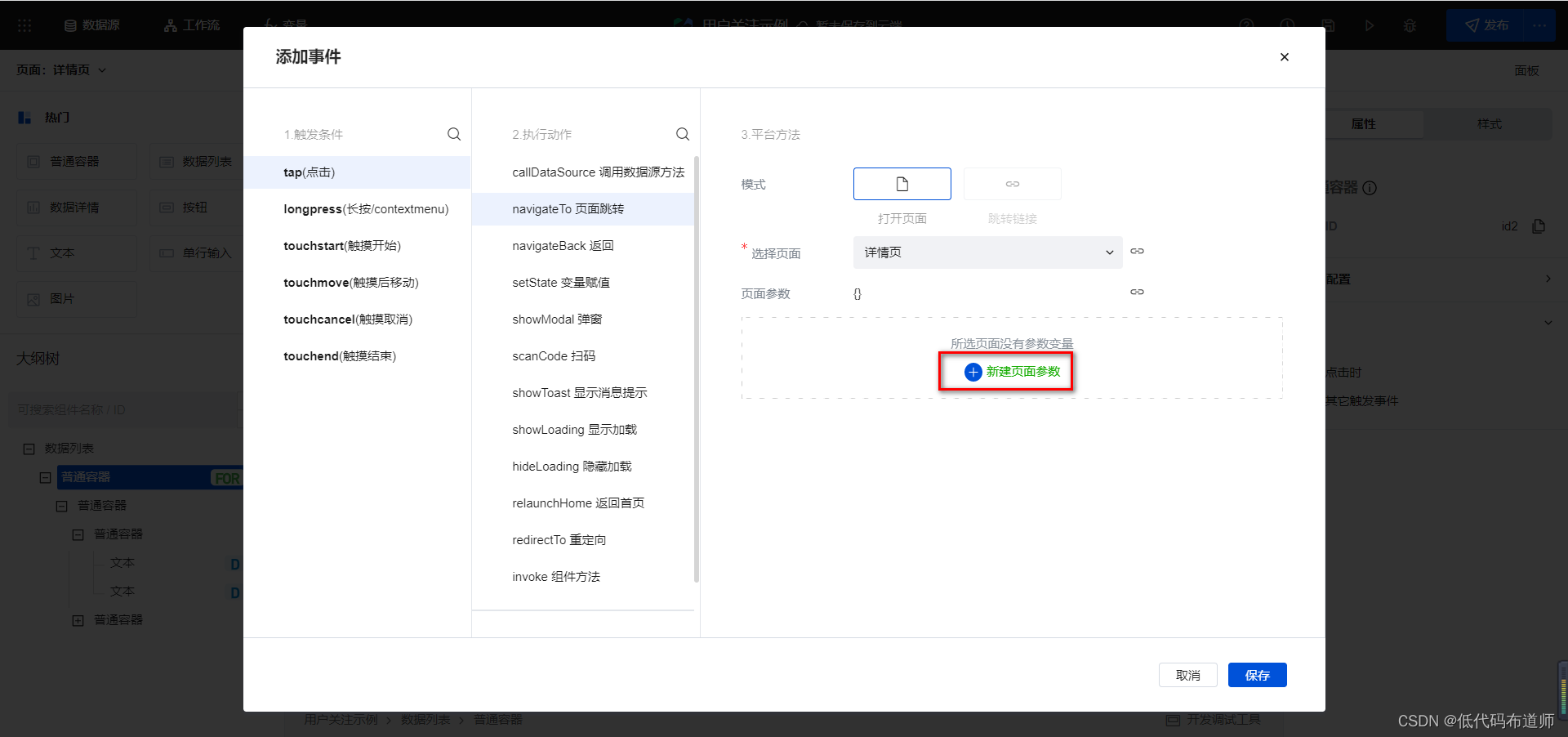Select the 跳转链接 link mode icon
This screenshot has height=737, width=1568.
1013,184
